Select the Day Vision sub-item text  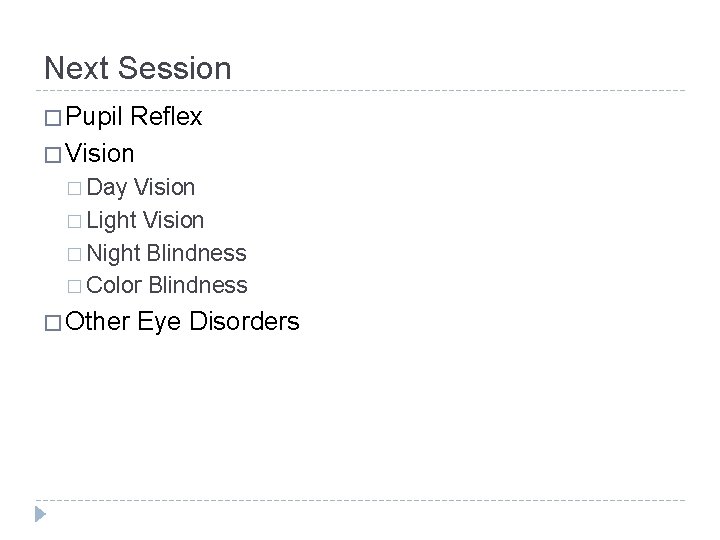[x=141, y=187]
